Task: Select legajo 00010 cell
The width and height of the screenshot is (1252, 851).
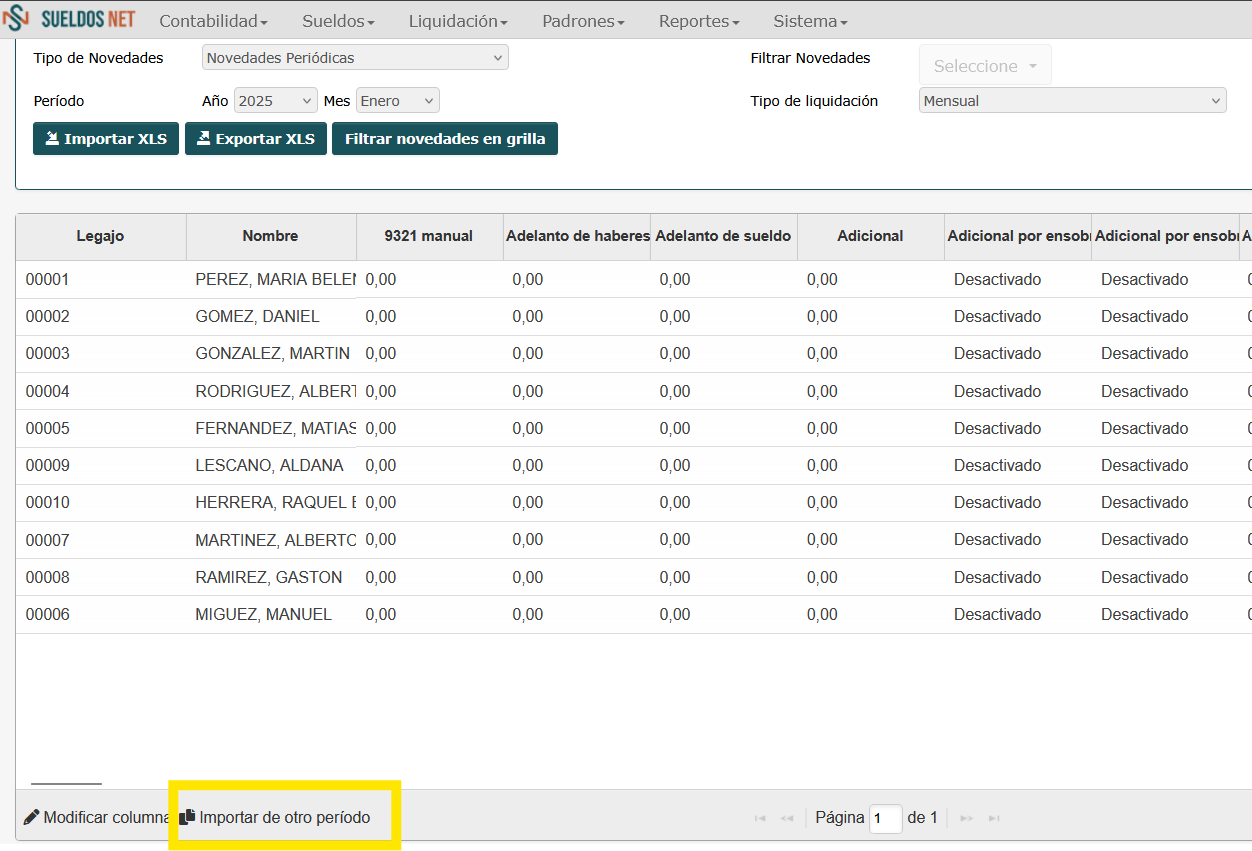Action: pos(101,503)
